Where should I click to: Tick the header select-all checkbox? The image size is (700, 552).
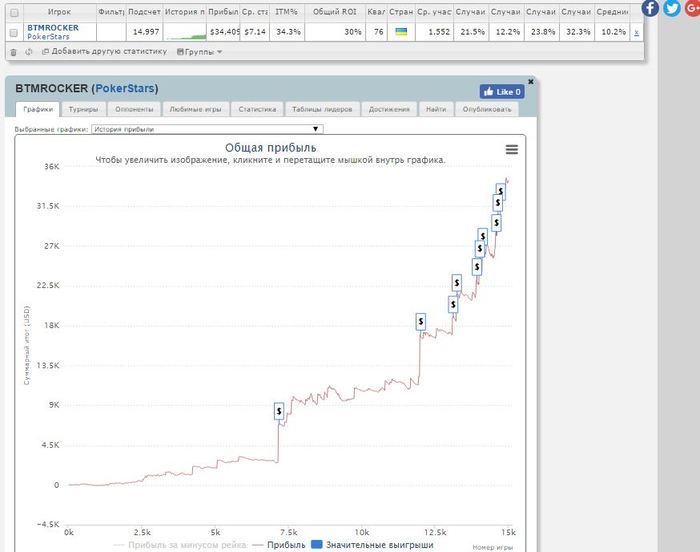point(14,13)
